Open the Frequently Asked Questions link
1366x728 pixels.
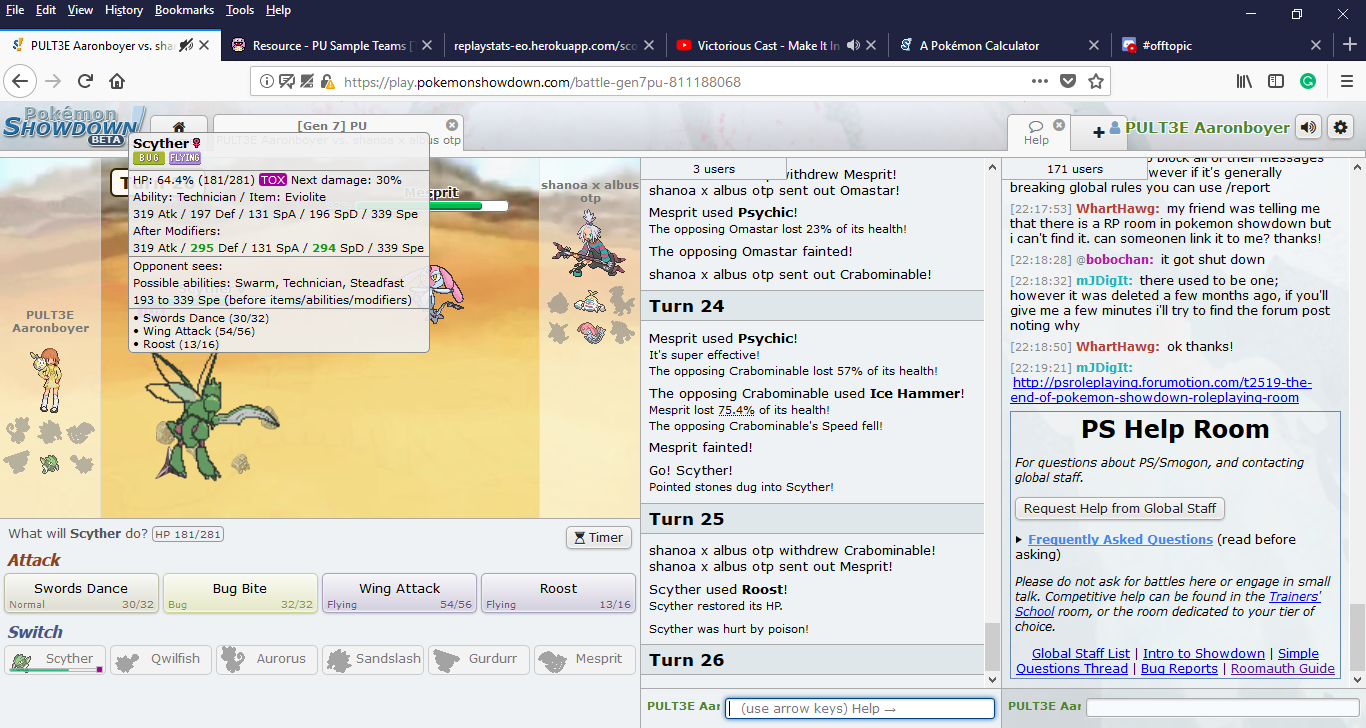coord(1120,540)
